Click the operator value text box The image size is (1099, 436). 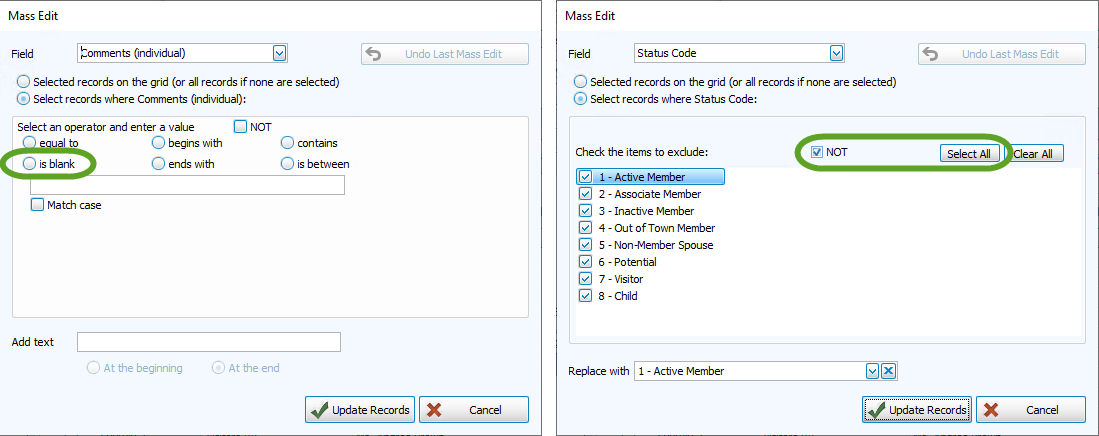[x=187, y=185]
